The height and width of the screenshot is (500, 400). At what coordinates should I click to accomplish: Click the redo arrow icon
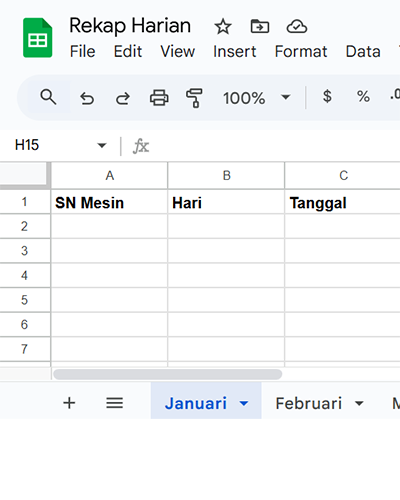click(x=123, y=98)
